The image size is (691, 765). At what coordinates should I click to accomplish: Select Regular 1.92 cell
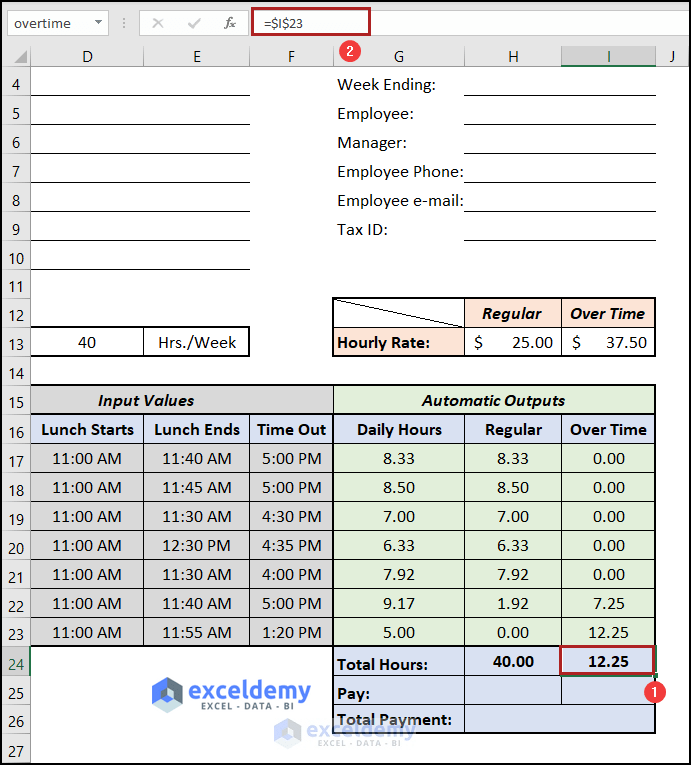point(513,604)
